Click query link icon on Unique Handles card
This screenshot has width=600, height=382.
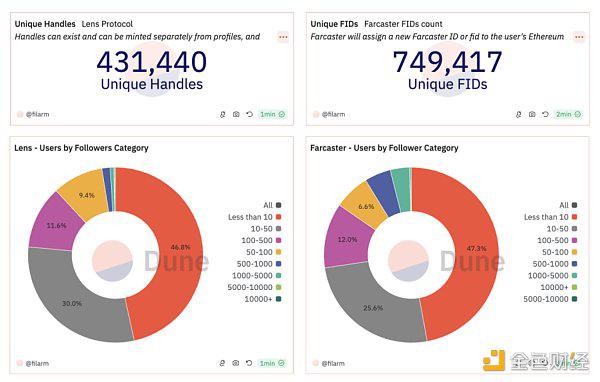tap(222, 114)
